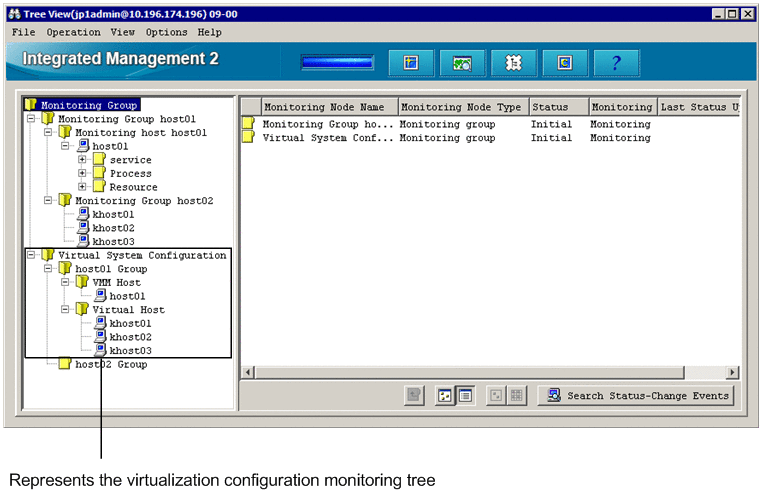Screen dimensions: 762x494
Task: Click the Search Status-Change Events button
Action: (x=636, y=396)
